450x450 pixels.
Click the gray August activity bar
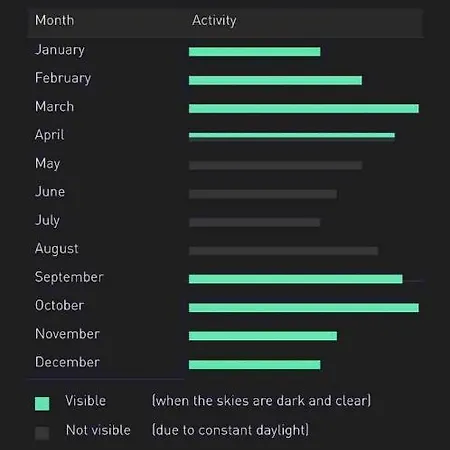[x=283, y=251]
